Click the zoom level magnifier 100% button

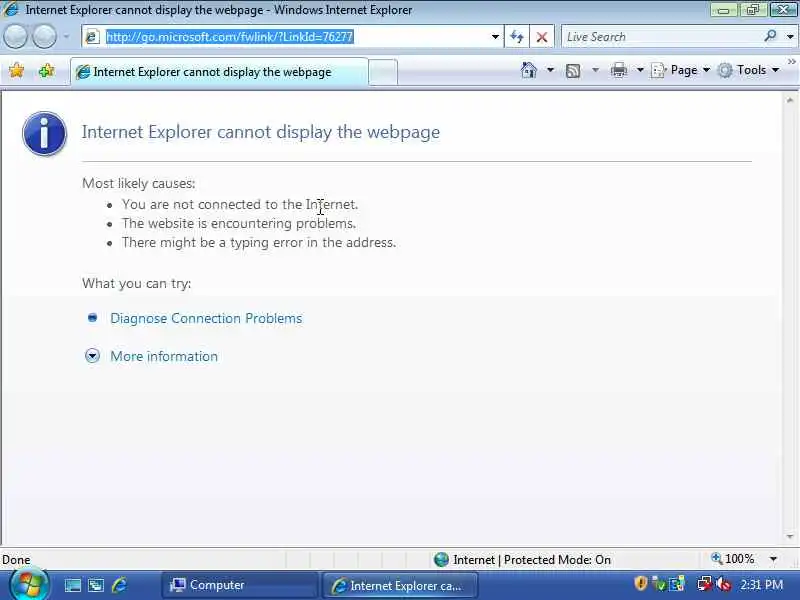click(733, 559)
